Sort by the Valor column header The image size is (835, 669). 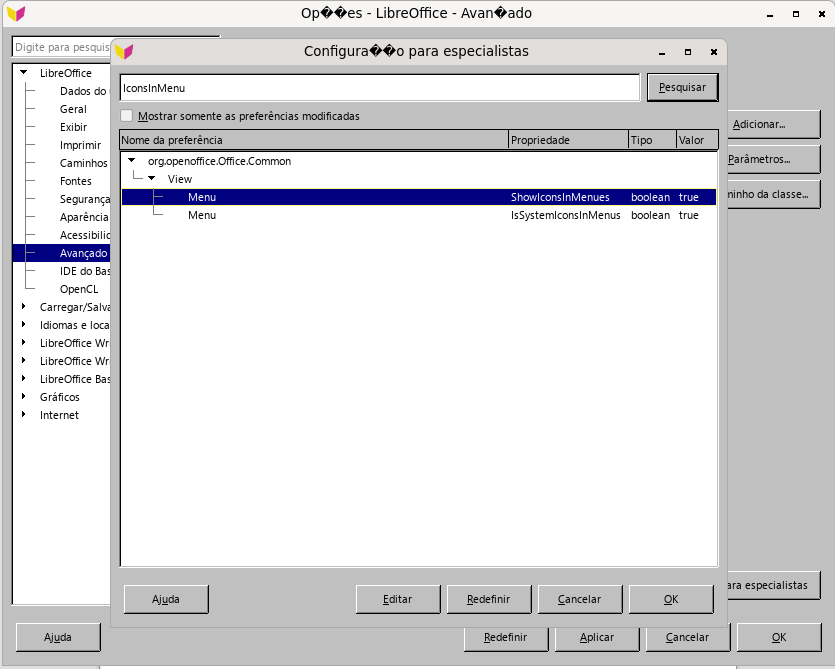click(698, 140)
